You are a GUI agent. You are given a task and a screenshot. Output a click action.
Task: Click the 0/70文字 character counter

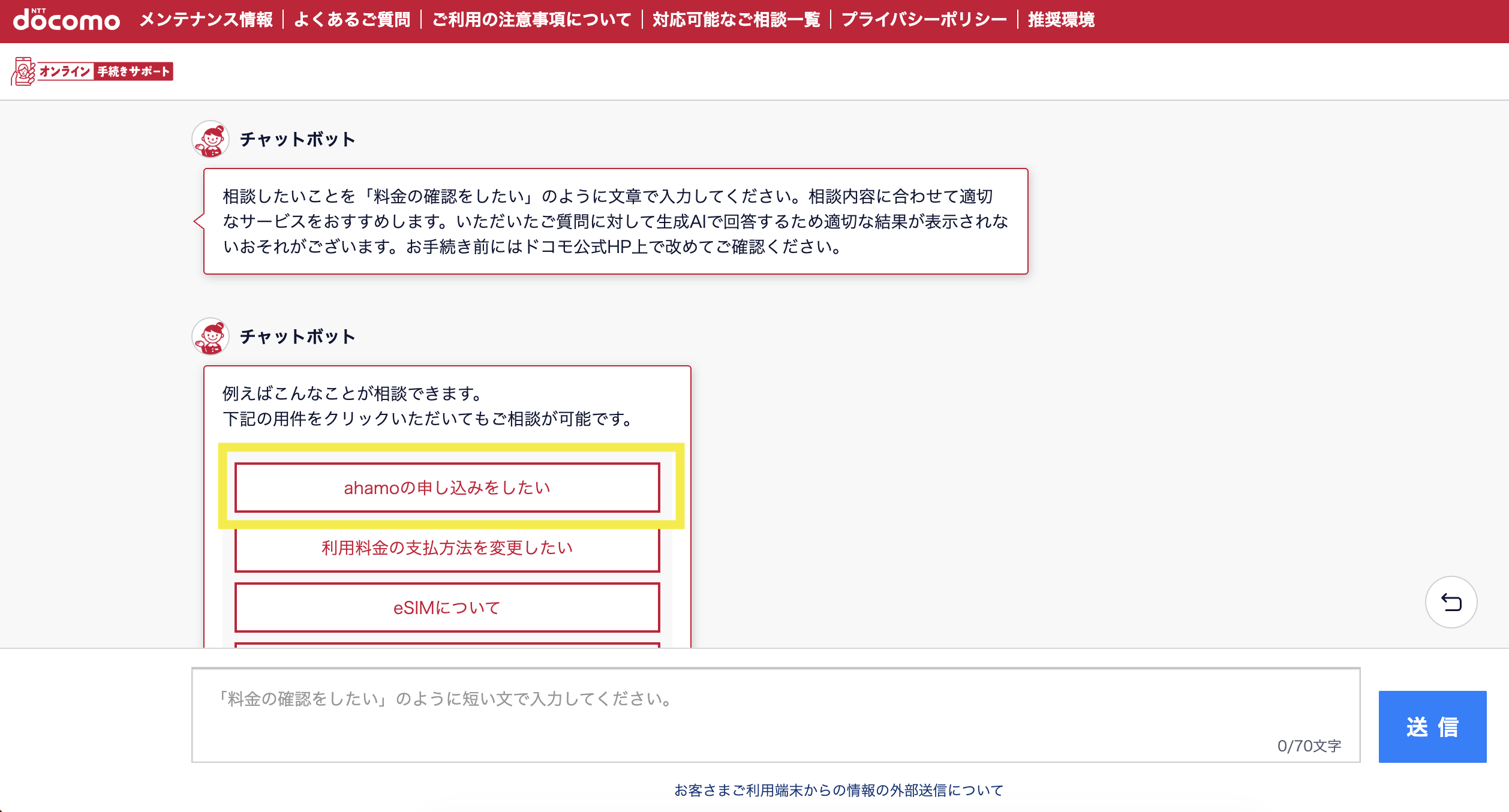[1309, 746]
